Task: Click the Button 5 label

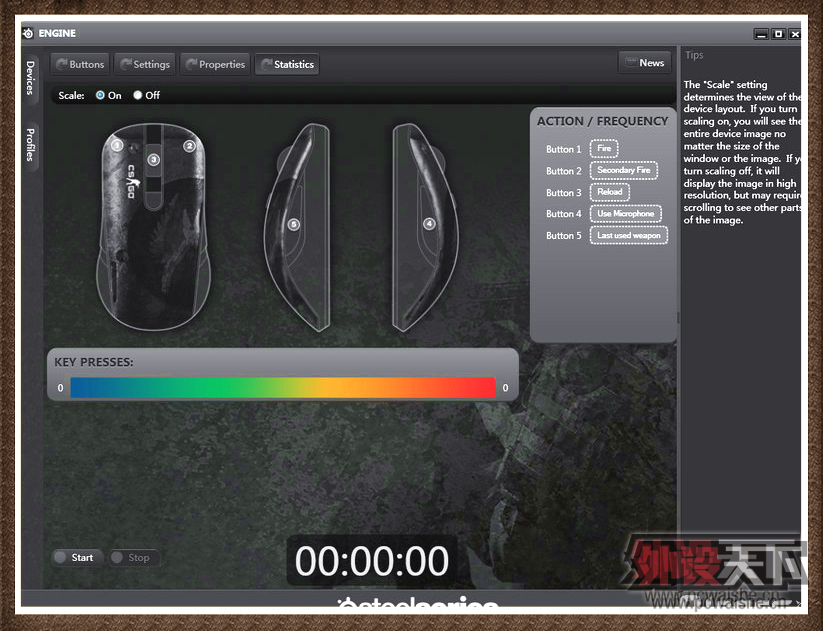Action: coord(564,236)
